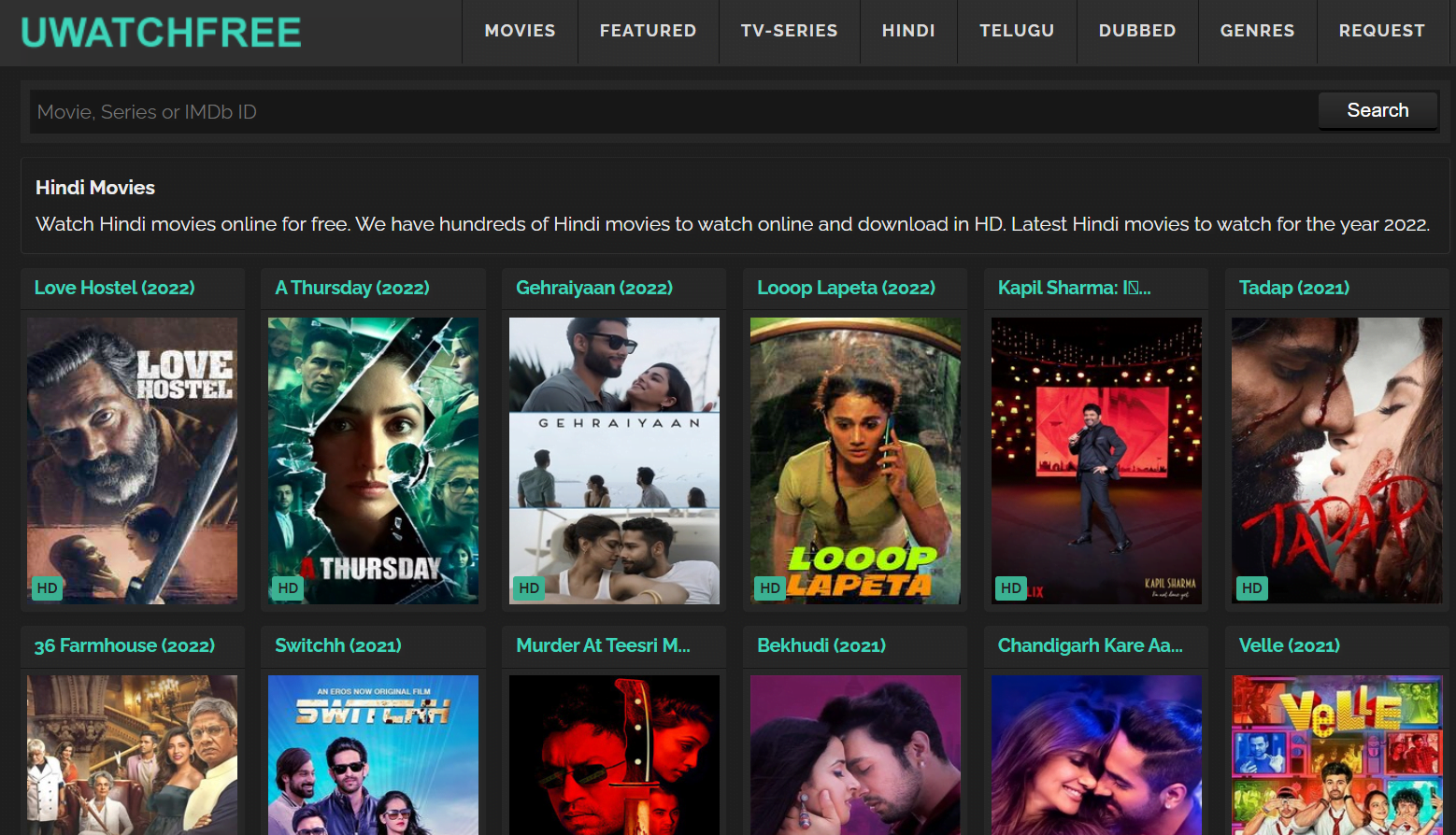The height and width of the screenshot is (835, 1456).
Task: Click the Love Hostel poster thumbnail
Action: point(132,460)
